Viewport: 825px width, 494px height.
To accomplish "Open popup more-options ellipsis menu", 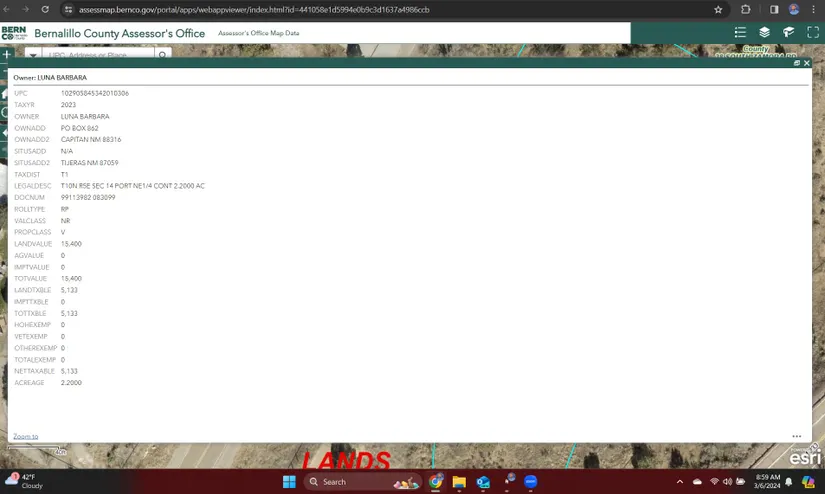I will click(x=796, y=437).
